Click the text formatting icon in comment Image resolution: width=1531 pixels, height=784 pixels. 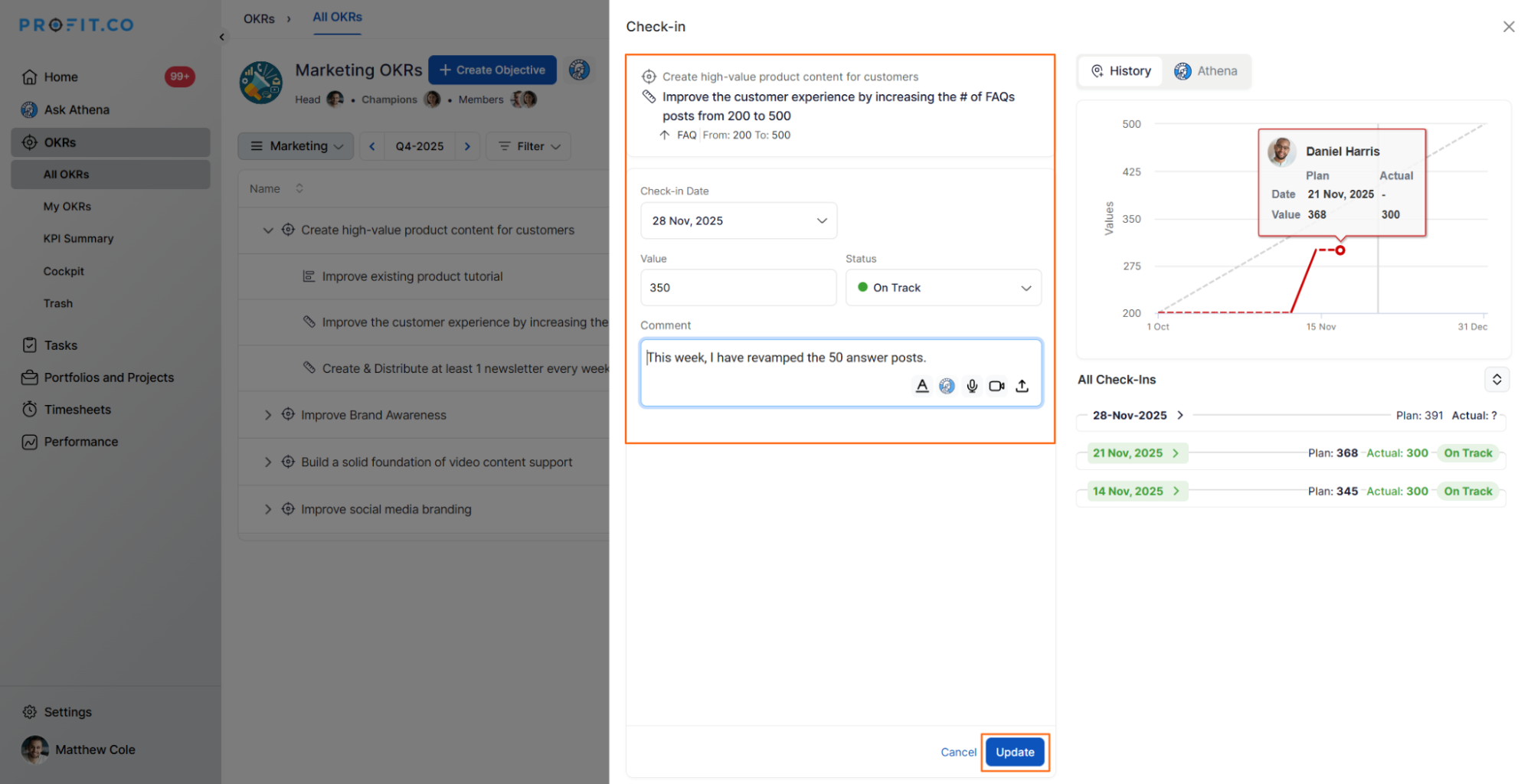coord(922,386)
